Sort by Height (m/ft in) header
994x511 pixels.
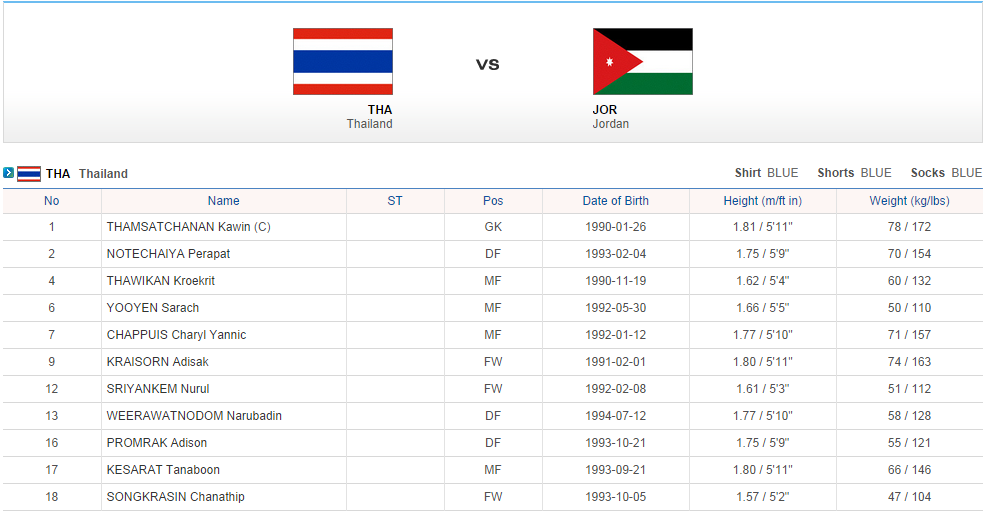pyautogui.click(x=763, y=201)
